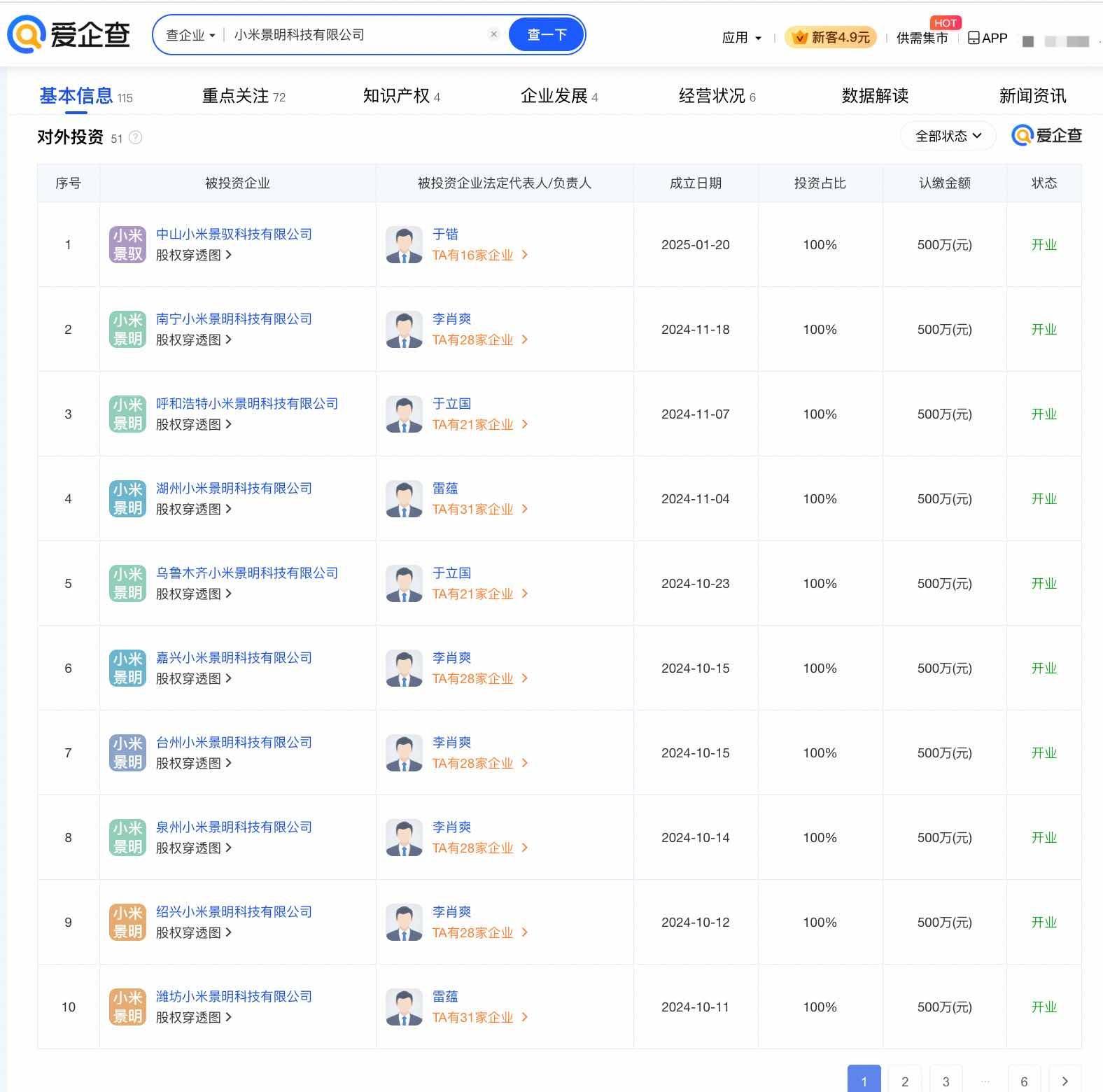Click the 爱企查 logo in header
Image resolution: width=1103 pixels, height=1092 pixels.
click(69, 34)
